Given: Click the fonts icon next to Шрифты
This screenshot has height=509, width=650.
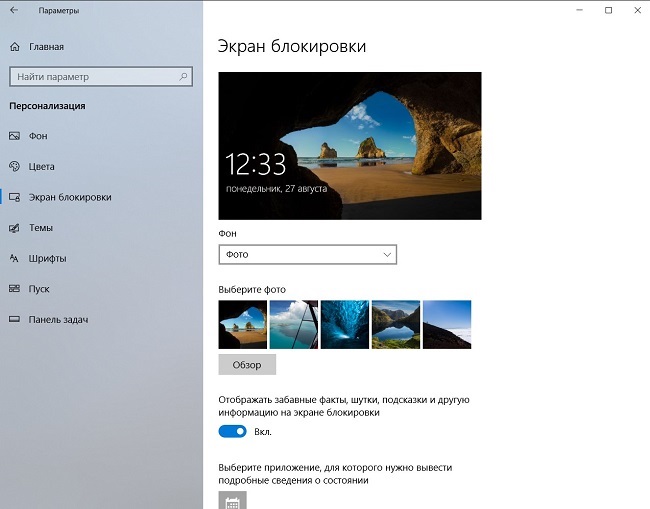Looking at the screenshot, I should point(15,259).
